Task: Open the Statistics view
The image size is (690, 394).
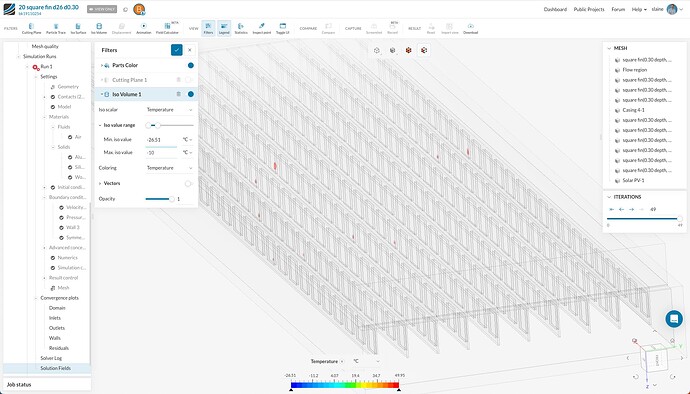Action: [x=241, y=29]
